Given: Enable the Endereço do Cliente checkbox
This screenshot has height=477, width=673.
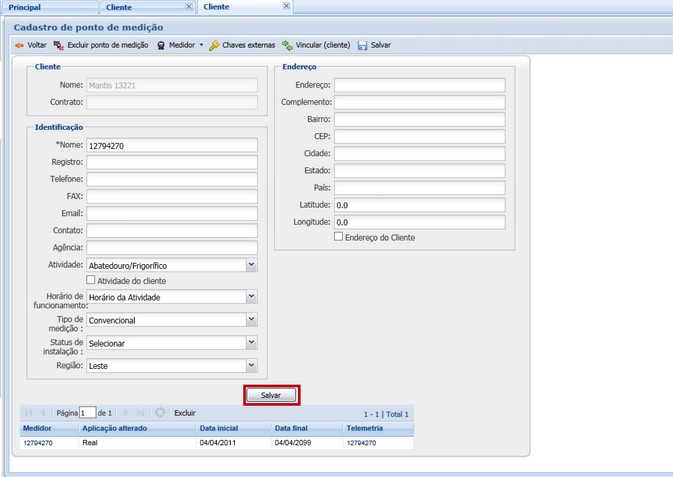Looking at the screenshot, I should tap(339, 237).
